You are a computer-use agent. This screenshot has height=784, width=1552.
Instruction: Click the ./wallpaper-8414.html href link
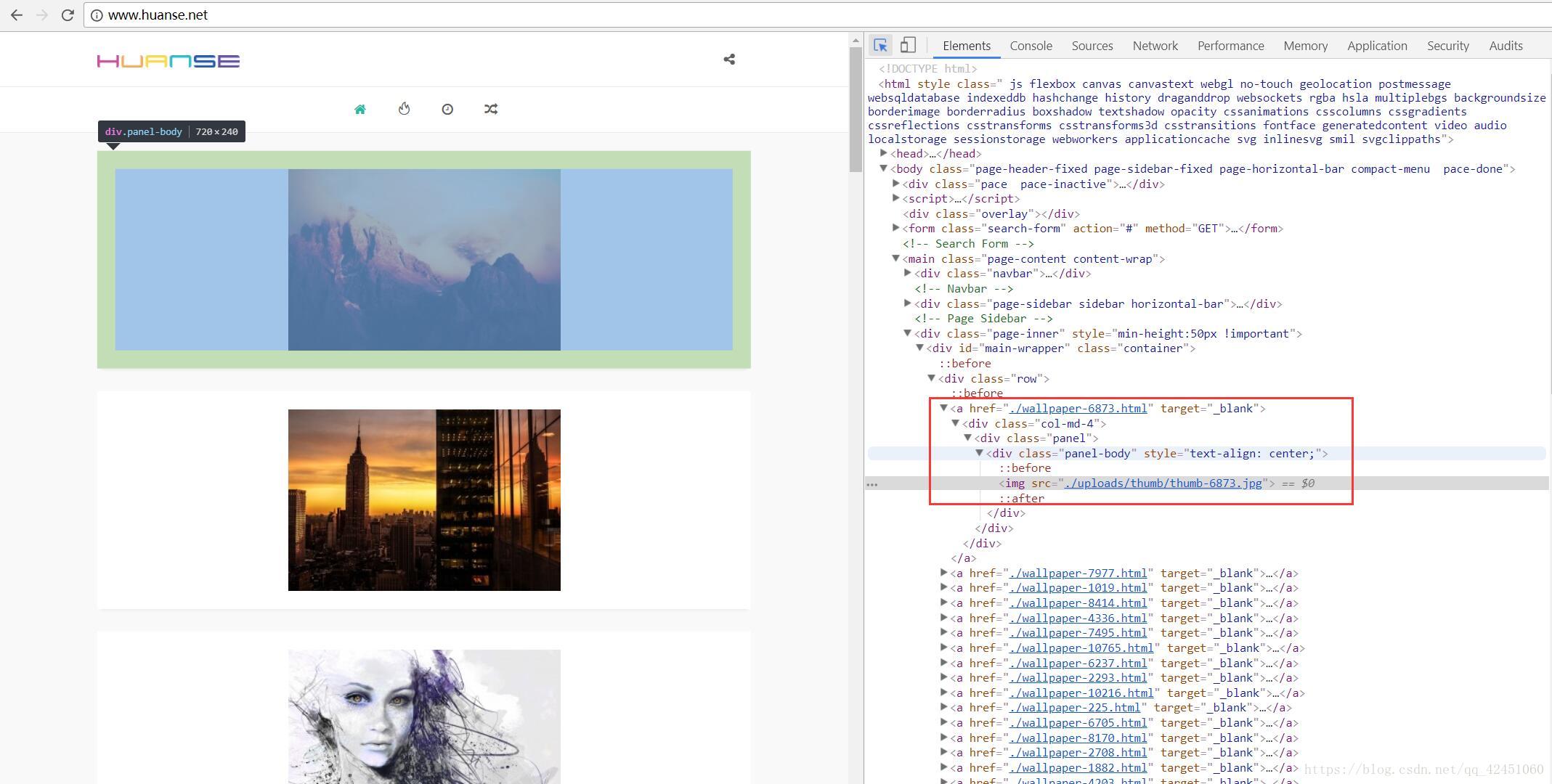(x=1078, y=603)
